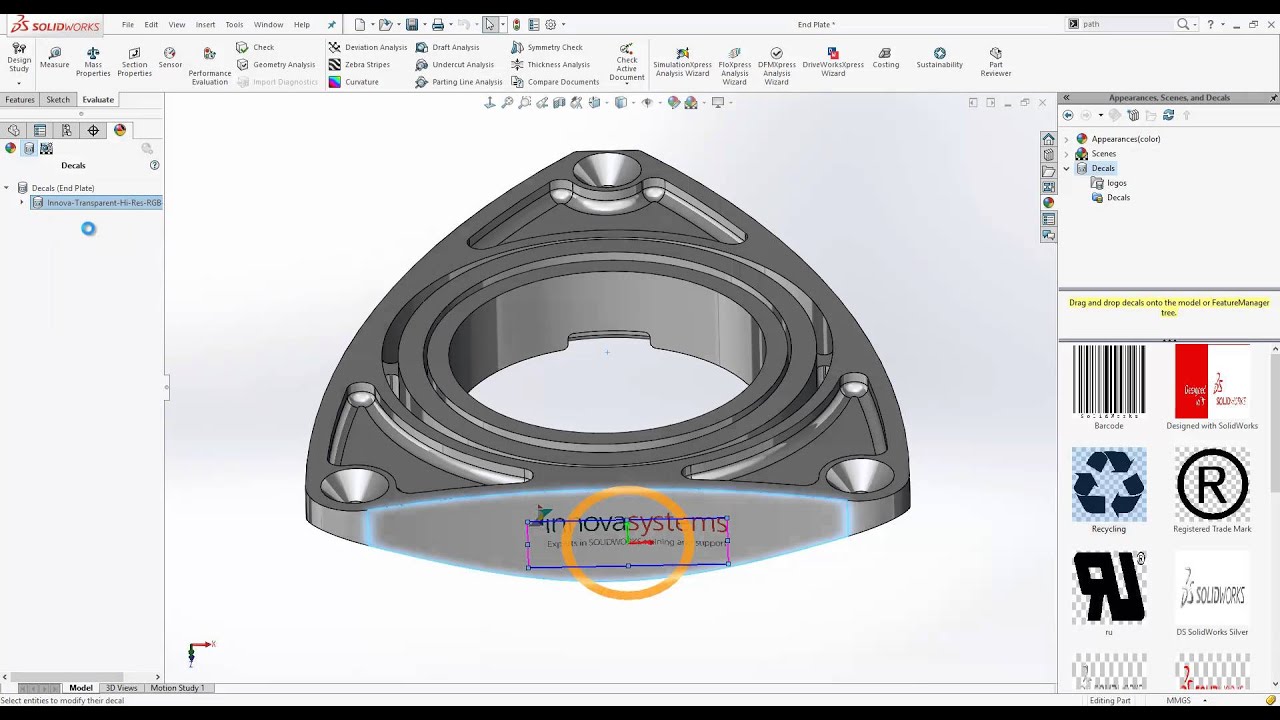Select the Sensor tool
The height and width of the screenshot is (720, 1280).
[170, 58]
